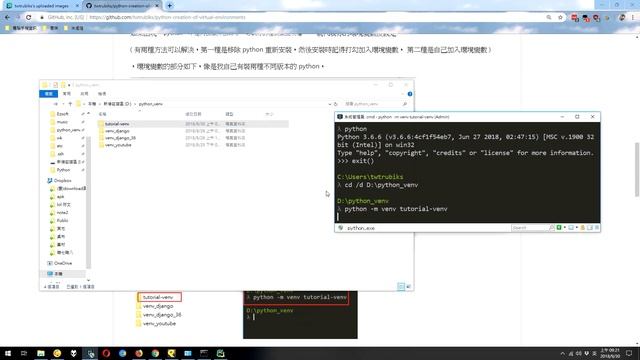Open the Chrome taskbar icon
The width and height of the screenshot is (640, 360).
155,353
